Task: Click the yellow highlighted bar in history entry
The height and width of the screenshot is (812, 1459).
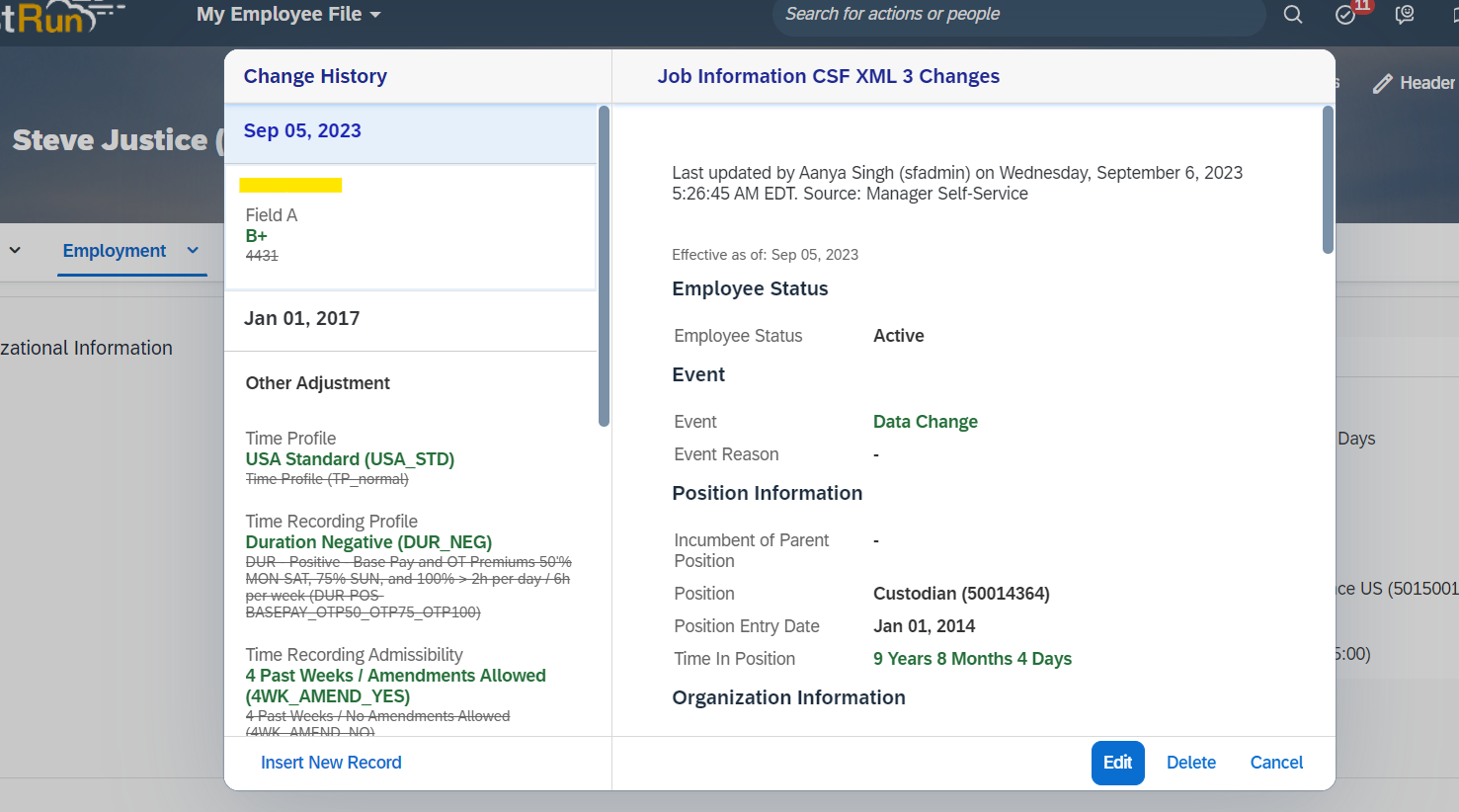Action: [290, 185]
